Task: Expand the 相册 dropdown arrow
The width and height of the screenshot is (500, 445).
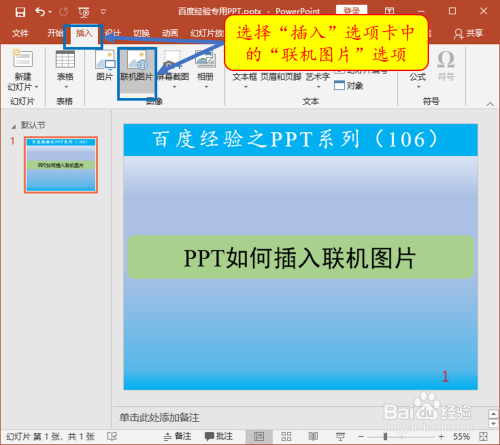Action: (x=206, y=87)
